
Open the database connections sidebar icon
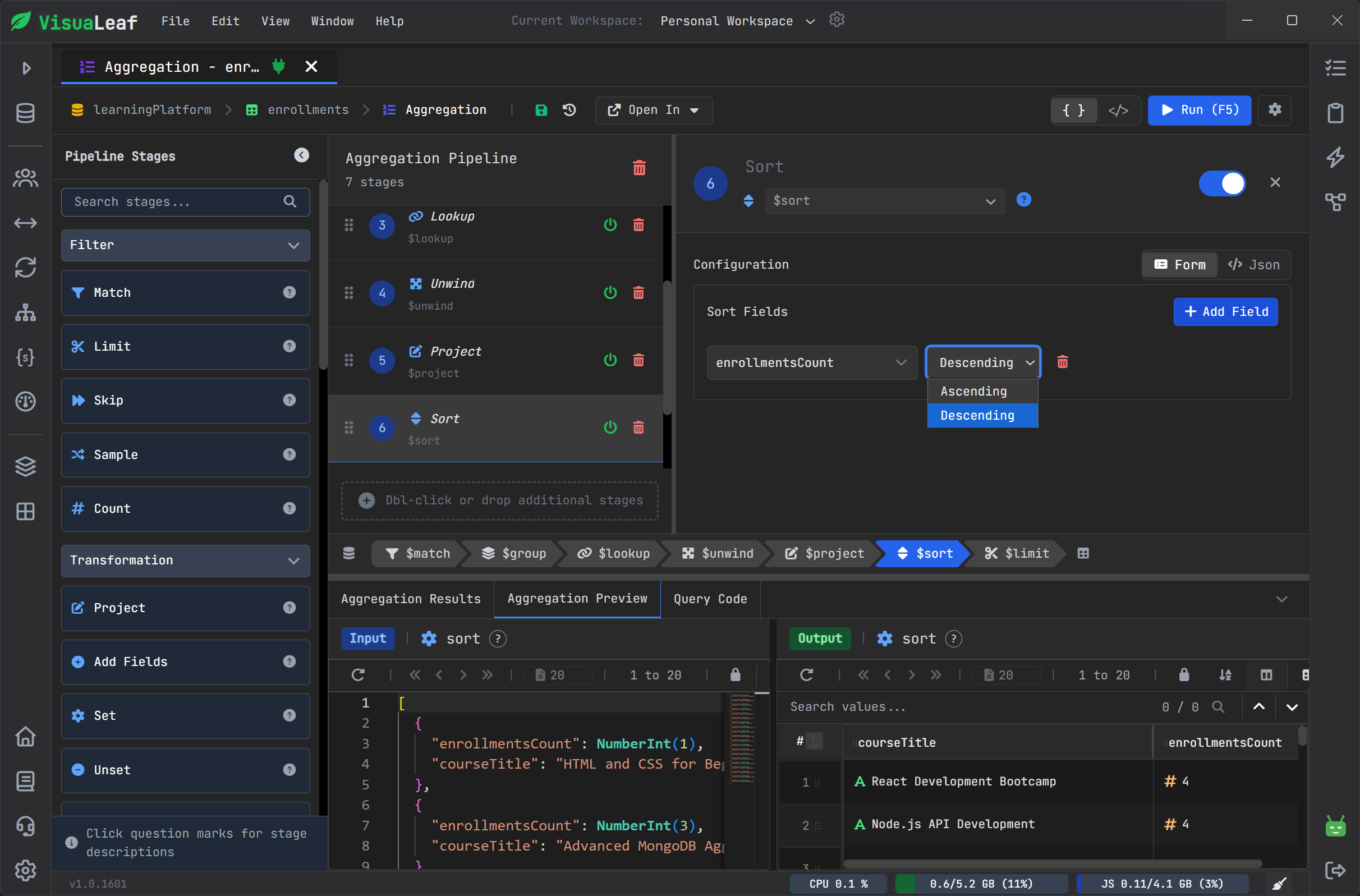tap(25, 113)
